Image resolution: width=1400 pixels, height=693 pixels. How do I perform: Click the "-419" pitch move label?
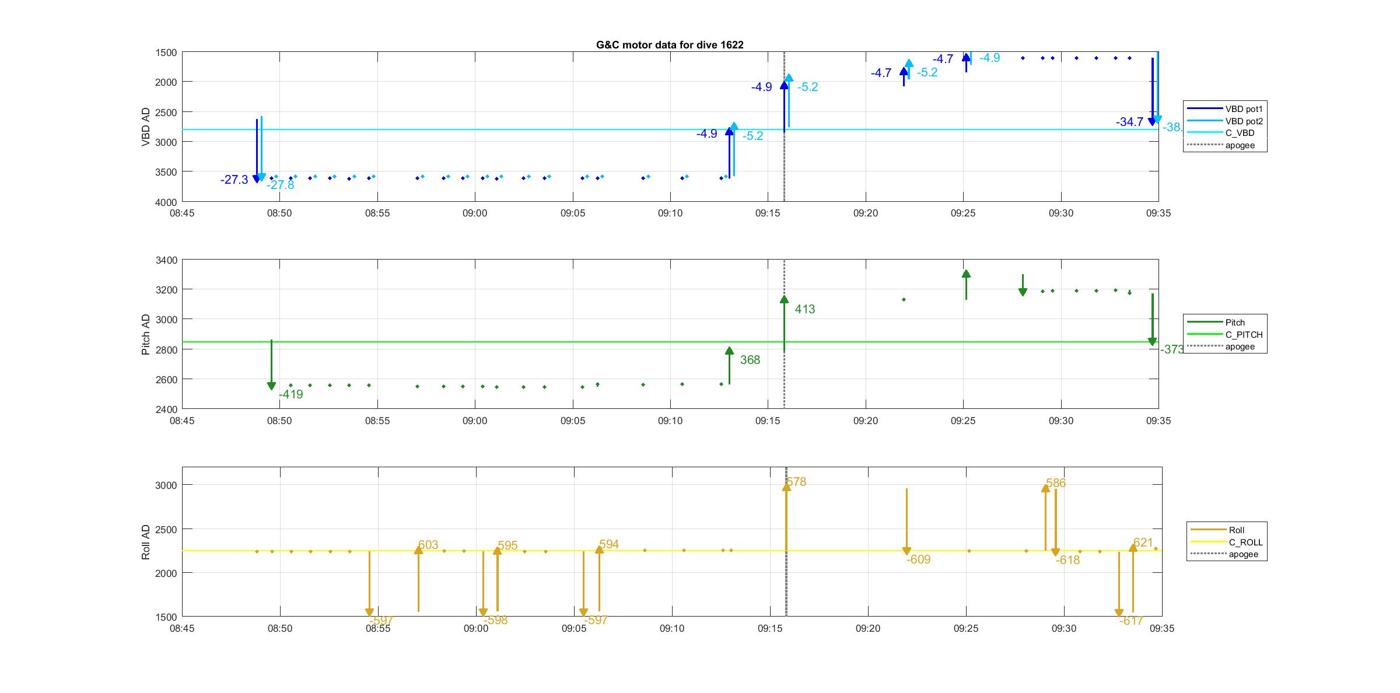(x=291, y=395)
